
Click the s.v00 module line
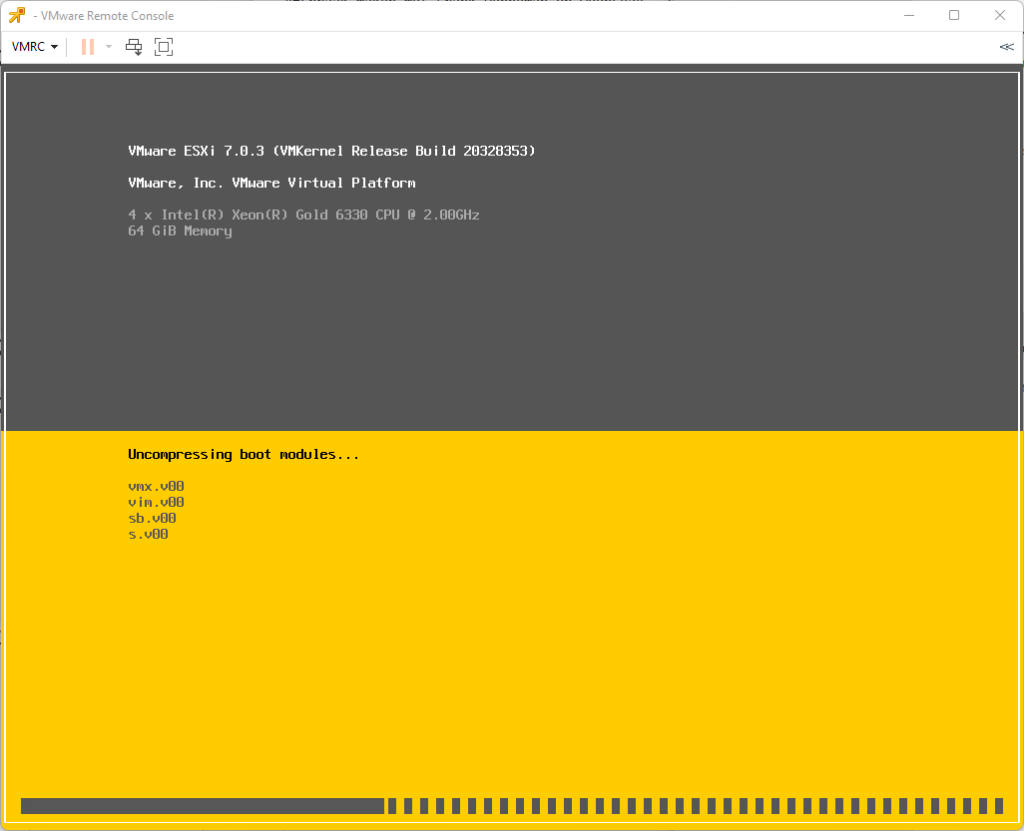point(148,534)
